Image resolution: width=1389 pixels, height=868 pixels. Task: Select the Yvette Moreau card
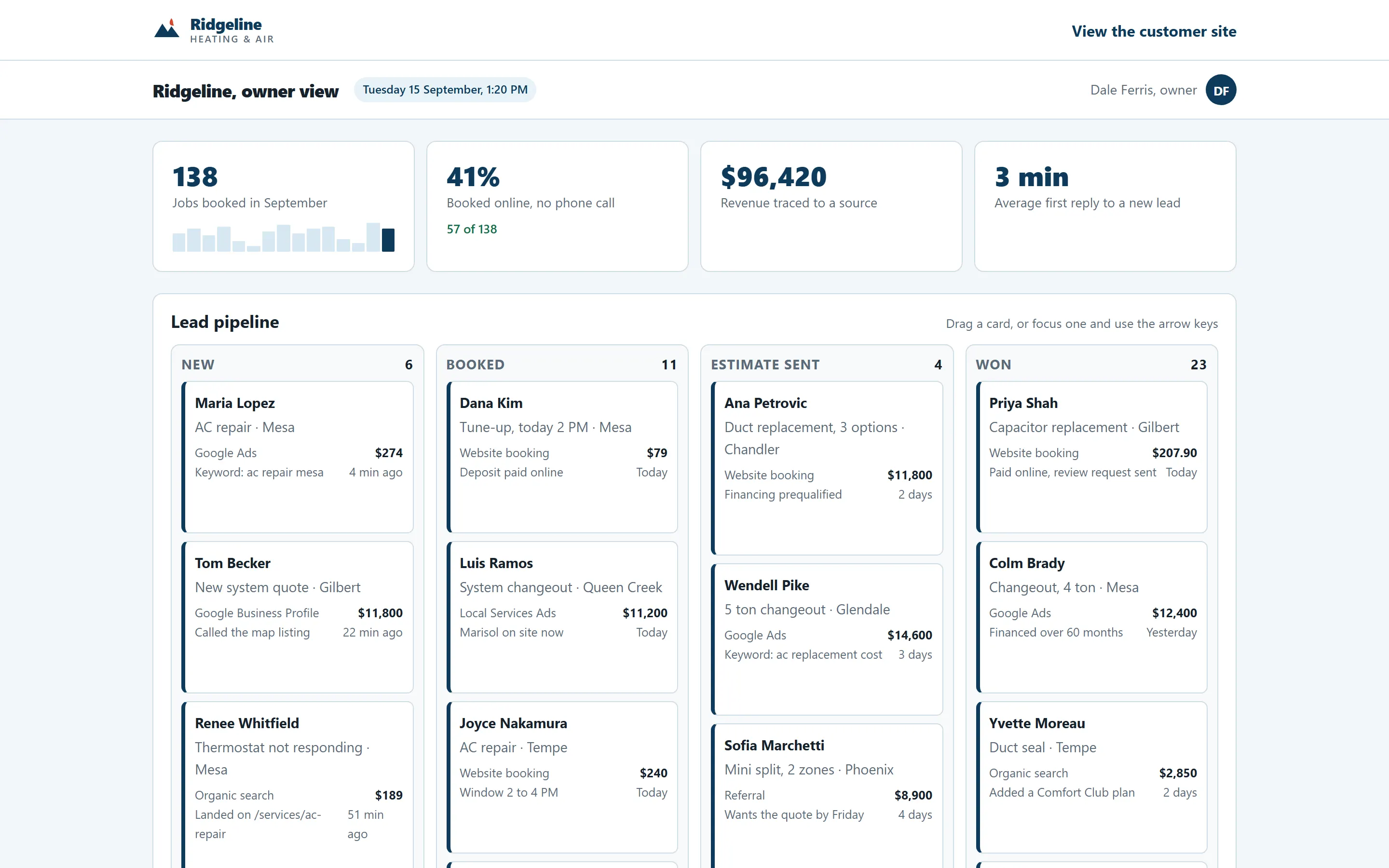coord(1091,777)
